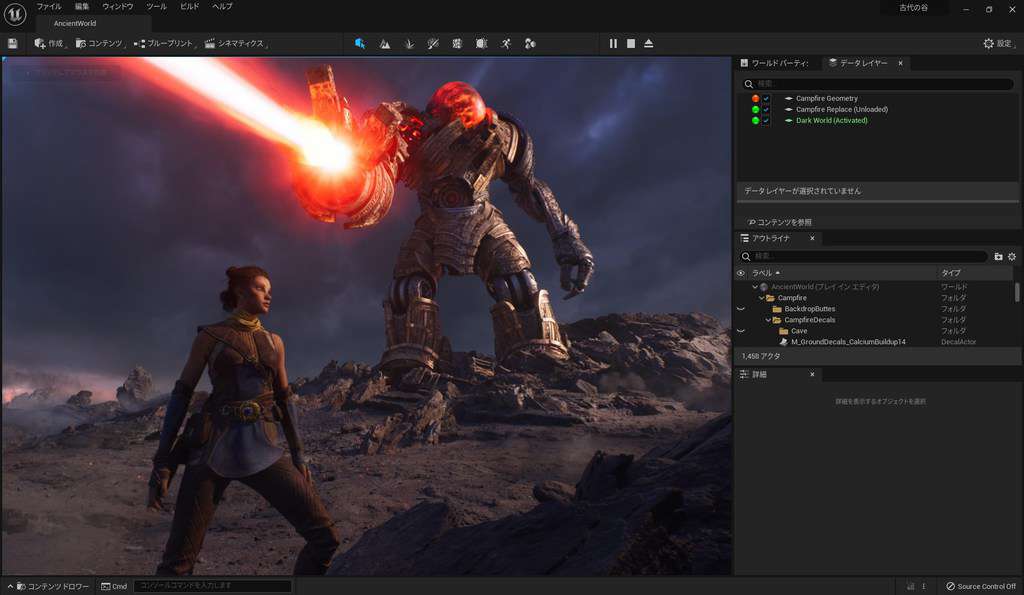Activate the Select mode icon

click(x=360, y=44)
